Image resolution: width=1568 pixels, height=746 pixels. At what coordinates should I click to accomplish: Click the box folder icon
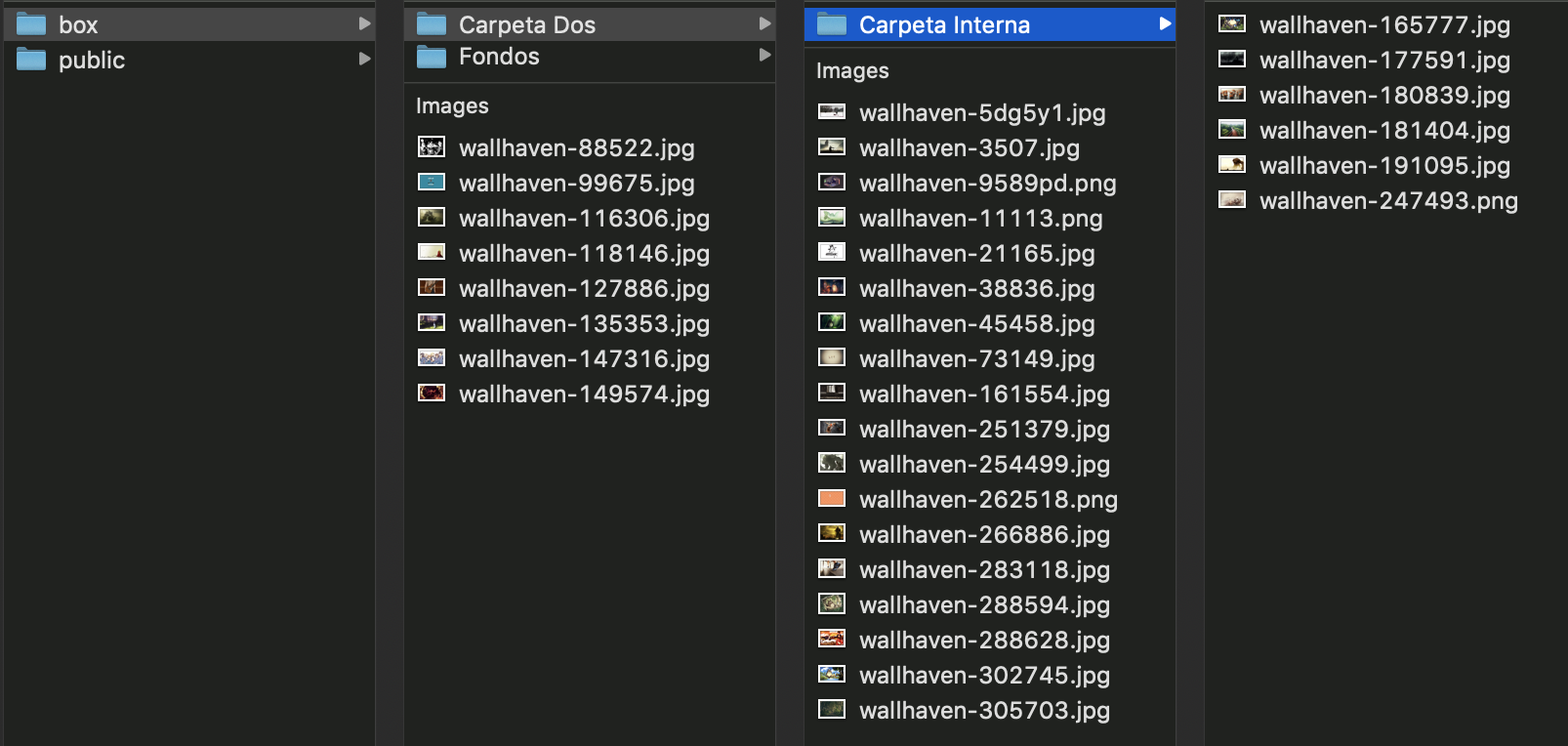pos(31,24)
